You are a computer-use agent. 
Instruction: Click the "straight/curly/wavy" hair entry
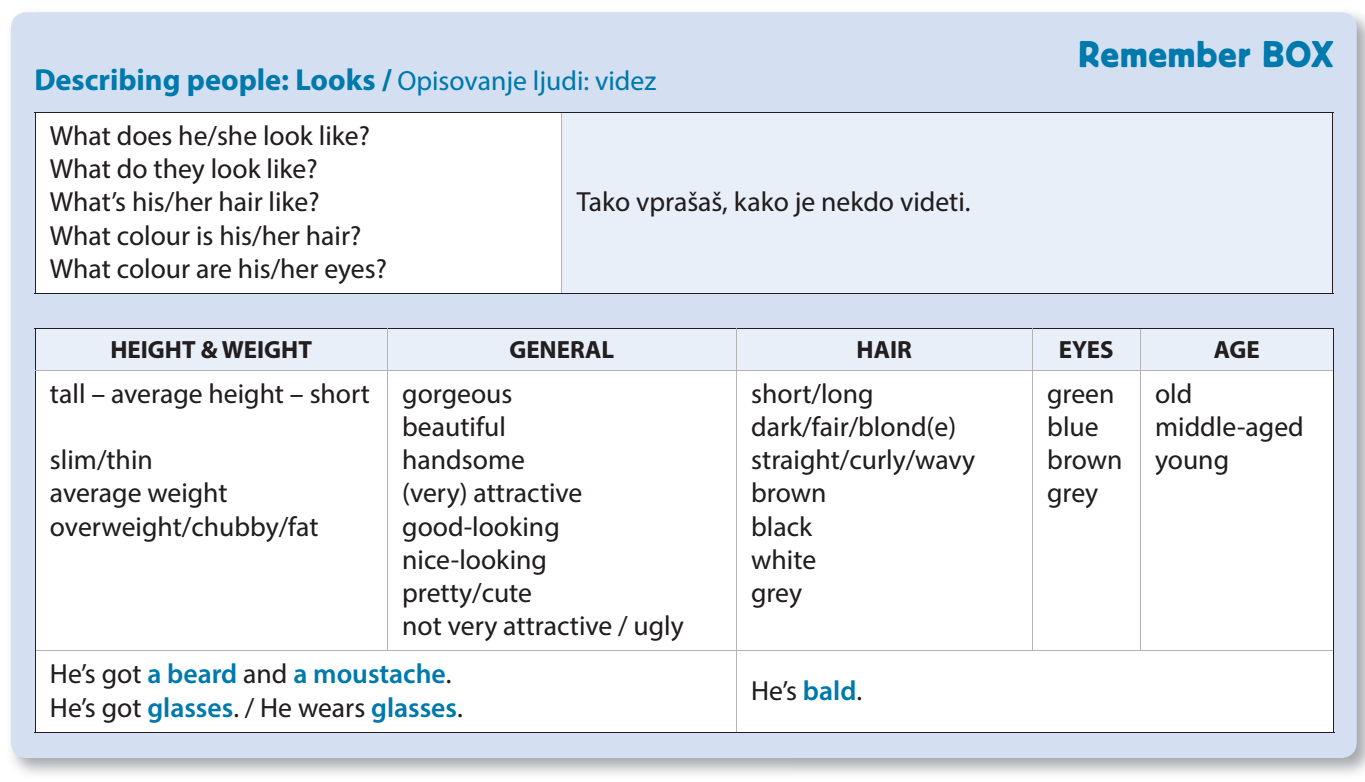click(862, 461)
